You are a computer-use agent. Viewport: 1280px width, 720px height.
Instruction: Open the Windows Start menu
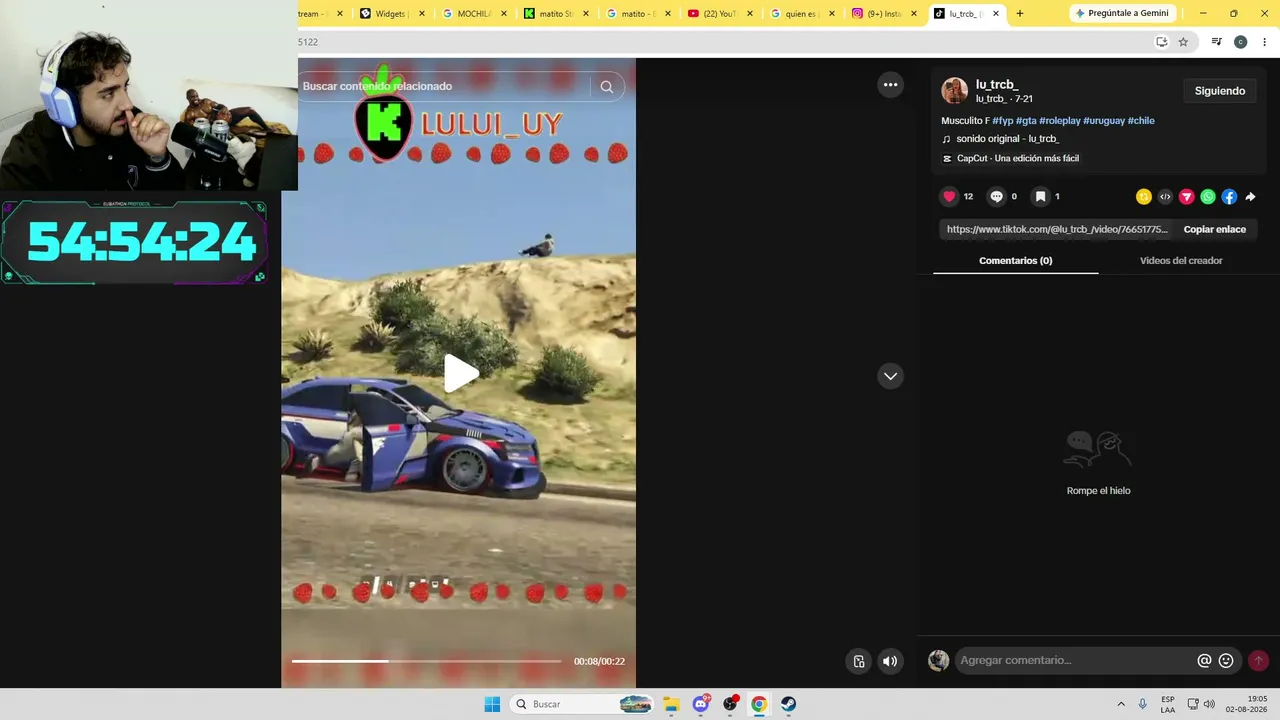492,704
